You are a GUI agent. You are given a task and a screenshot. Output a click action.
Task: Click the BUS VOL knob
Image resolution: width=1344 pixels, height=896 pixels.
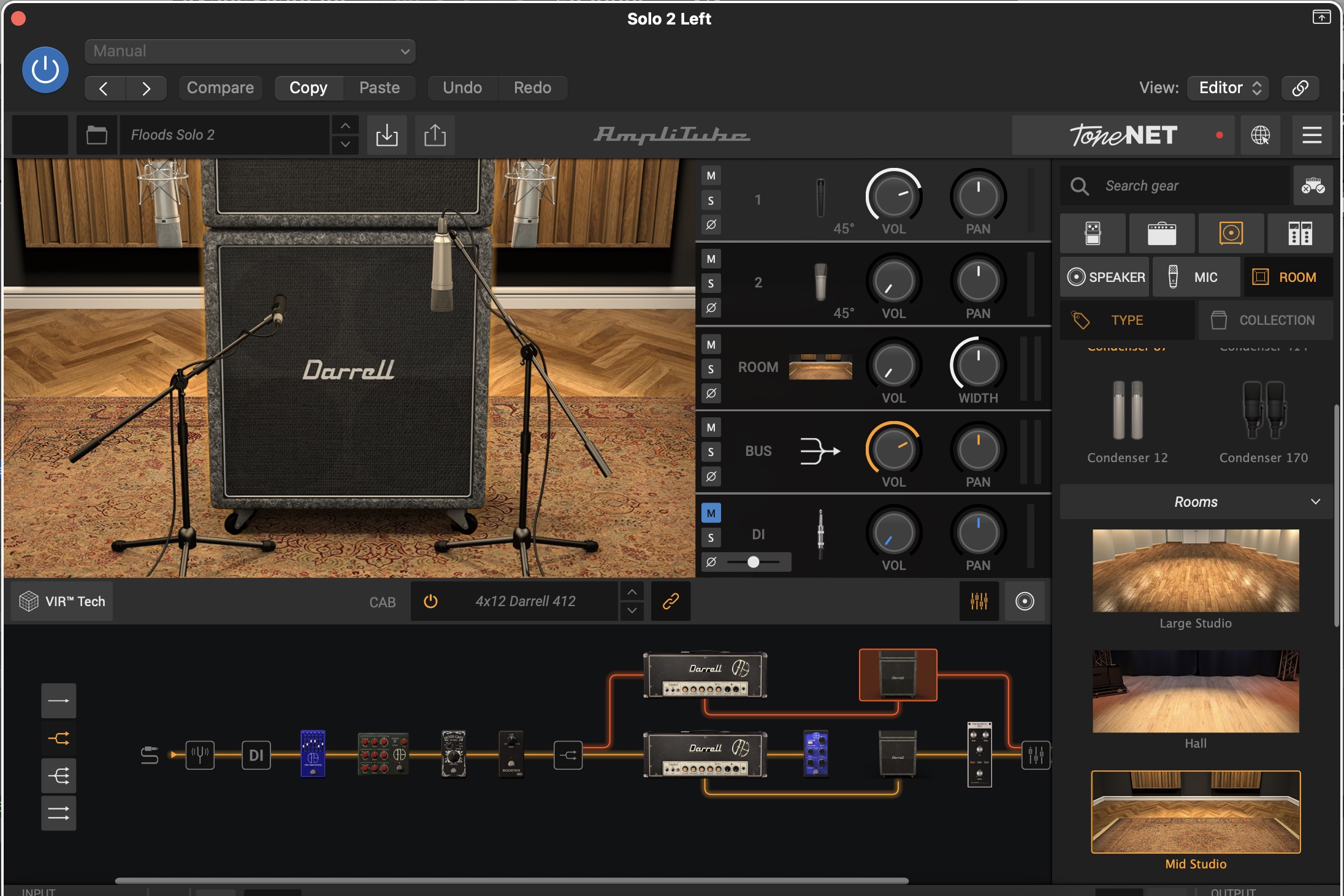pyautogui.click(x=893, y=450)
